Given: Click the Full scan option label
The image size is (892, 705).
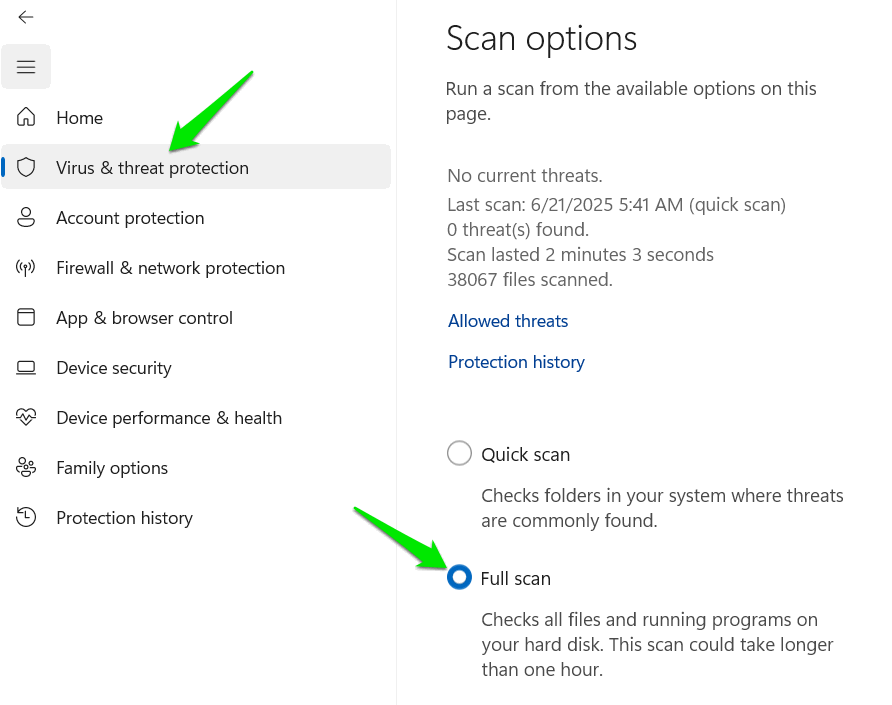Looking at the screenshot, I should [516, 578].
